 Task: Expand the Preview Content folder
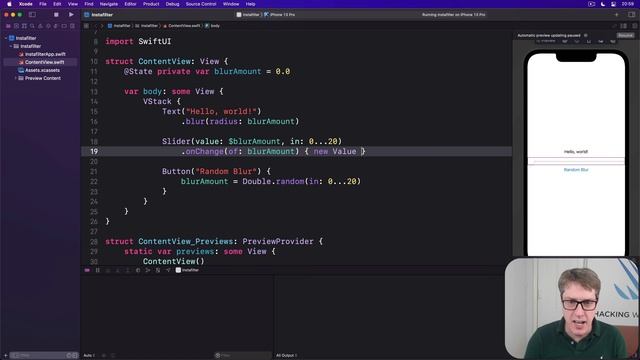(x=16, y=78)
